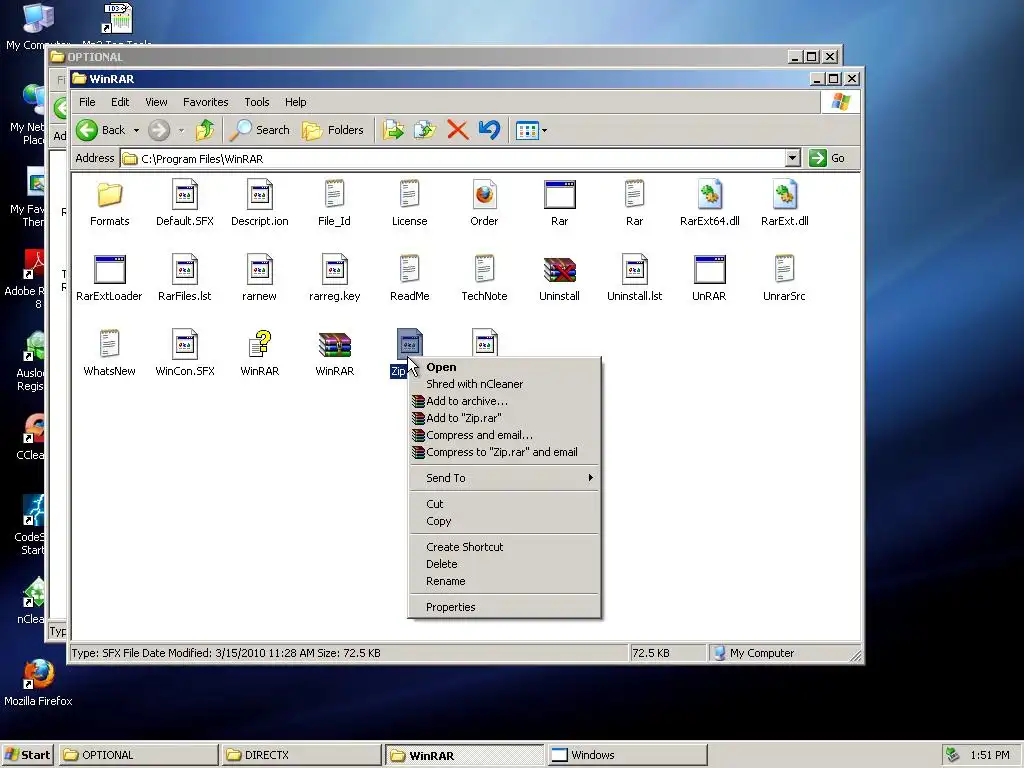Open the Tools menu

coord(257,102)
